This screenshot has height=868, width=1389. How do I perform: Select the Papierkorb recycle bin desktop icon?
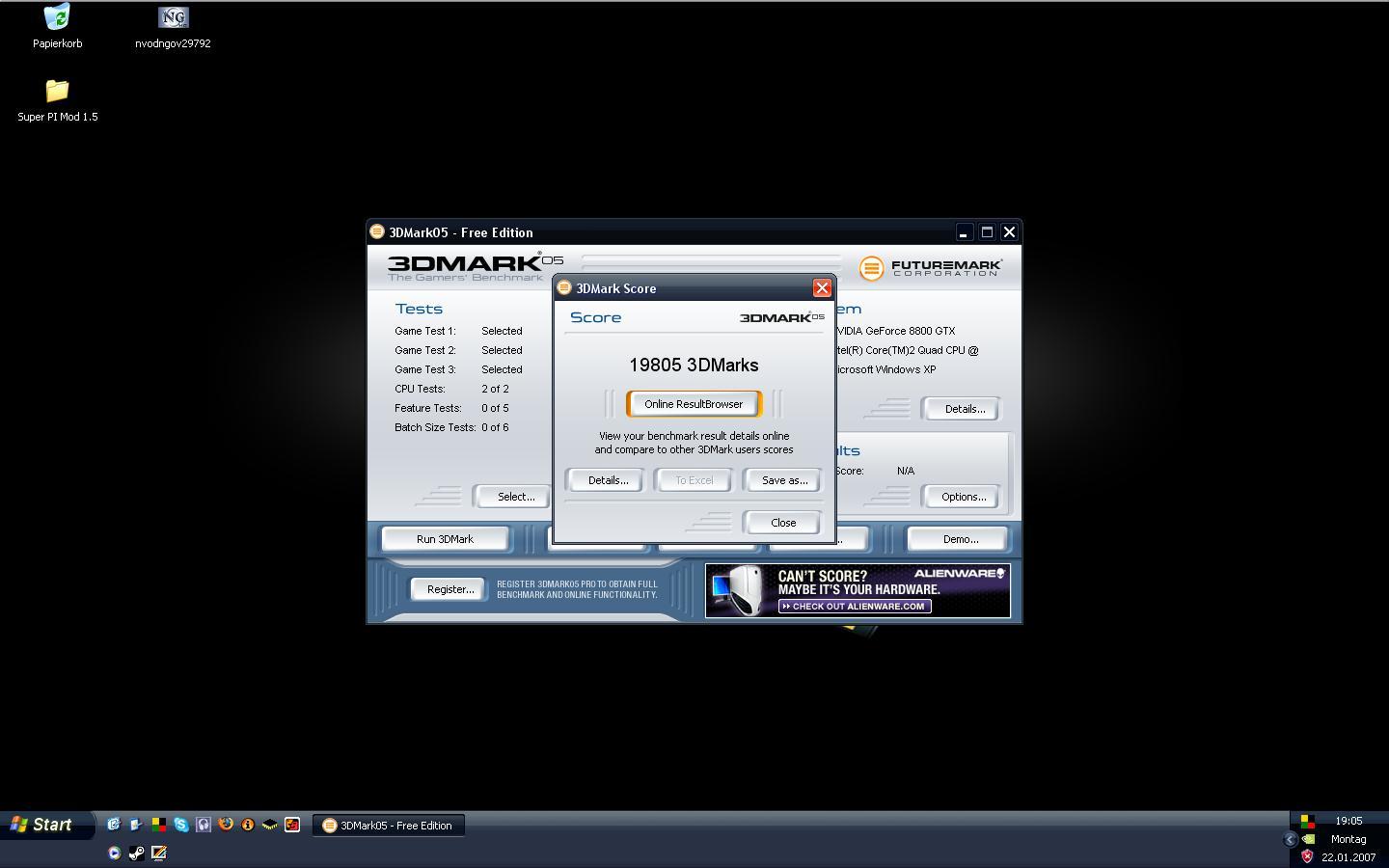pyautogui.click(x=57, y=26)
